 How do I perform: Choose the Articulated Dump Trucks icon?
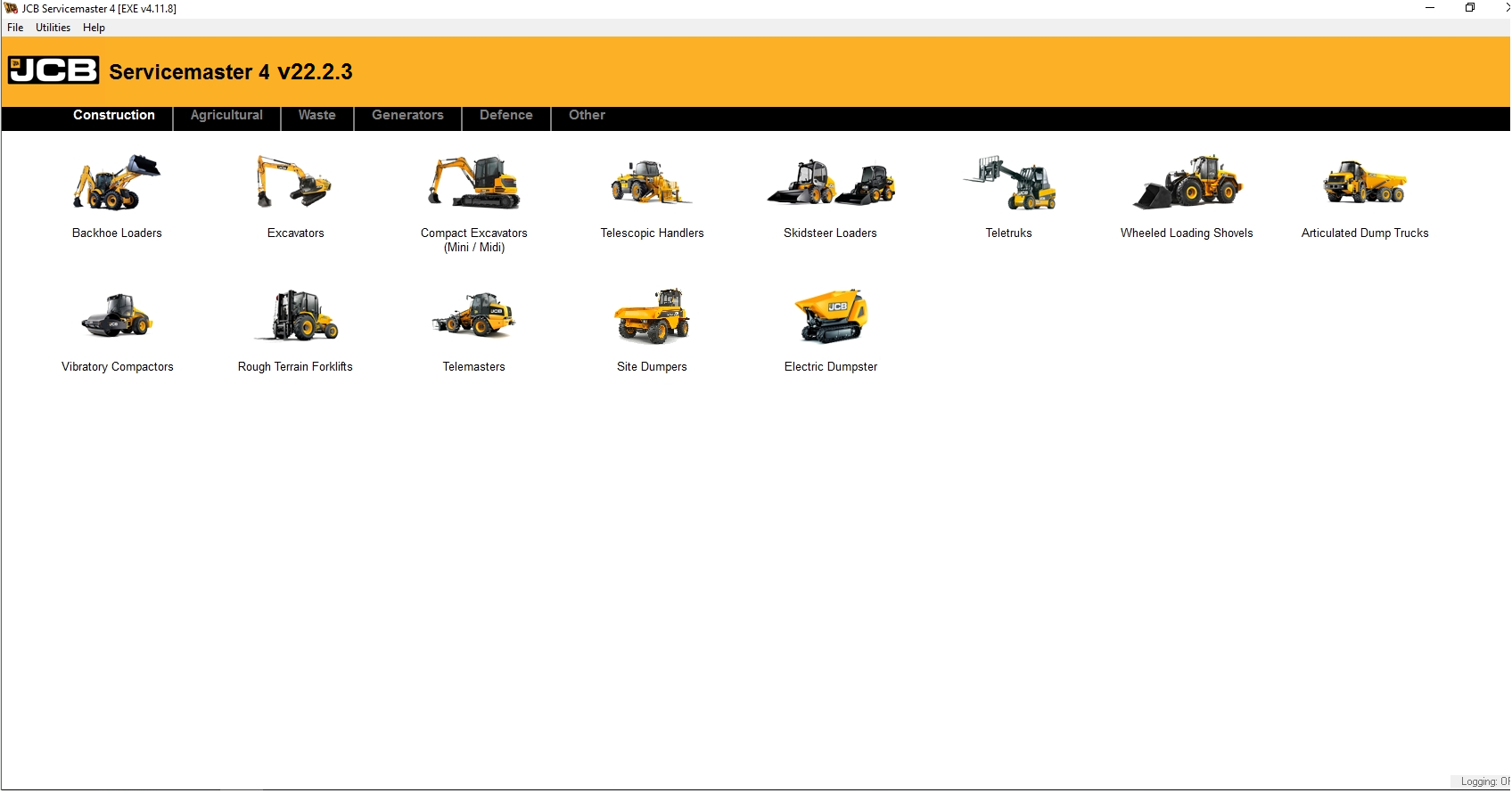pos(1365,183)
